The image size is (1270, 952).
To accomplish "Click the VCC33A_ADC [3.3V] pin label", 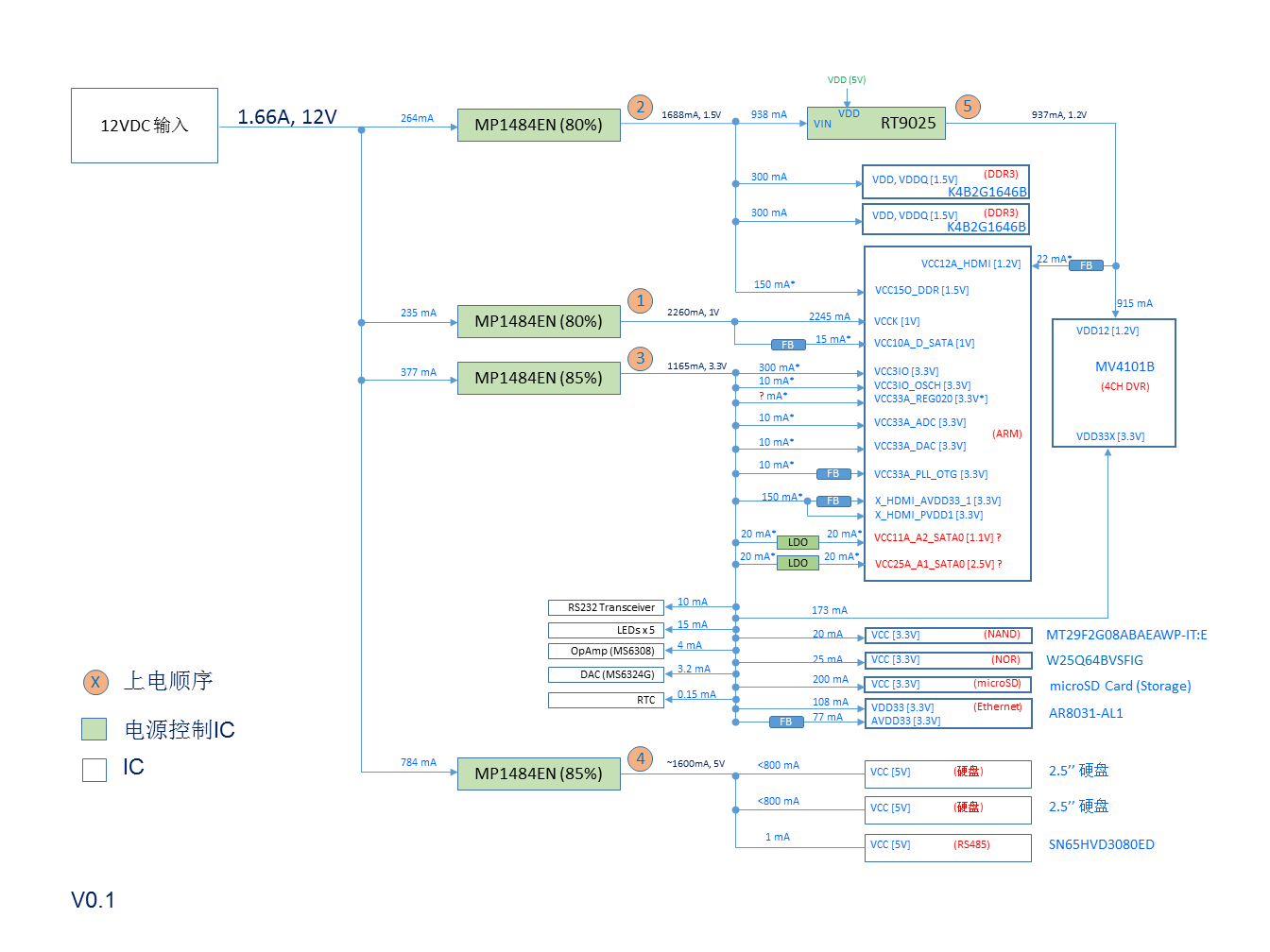I will point(919,422).
